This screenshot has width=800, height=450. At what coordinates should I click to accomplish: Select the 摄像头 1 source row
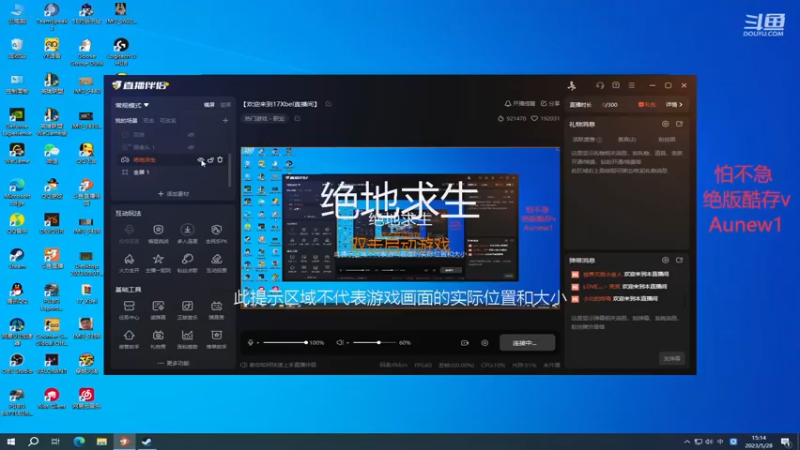172,147
